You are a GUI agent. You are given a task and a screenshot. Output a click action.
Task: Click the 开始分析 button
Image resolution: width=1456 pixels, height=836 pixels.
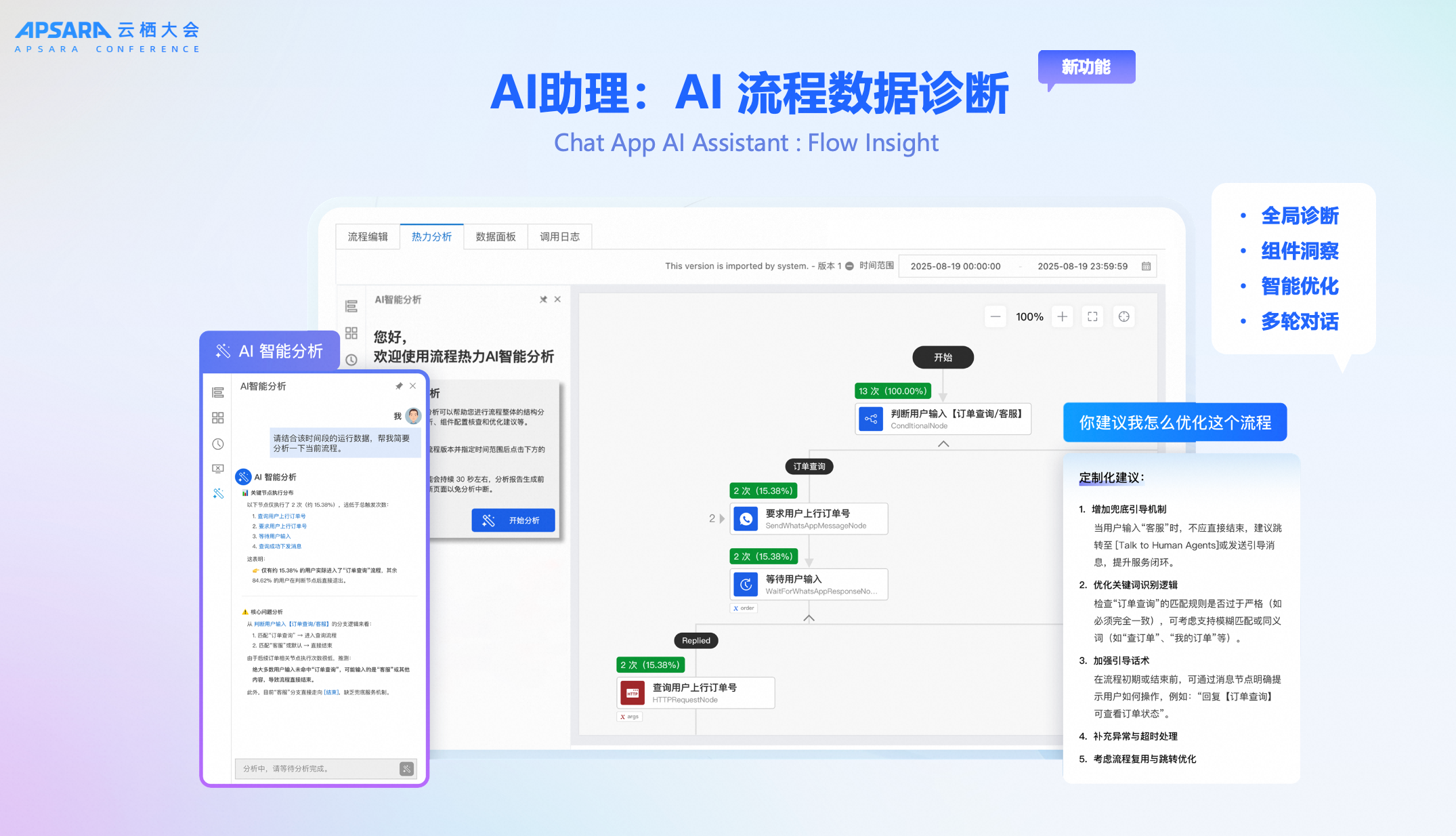pos(513,520)
